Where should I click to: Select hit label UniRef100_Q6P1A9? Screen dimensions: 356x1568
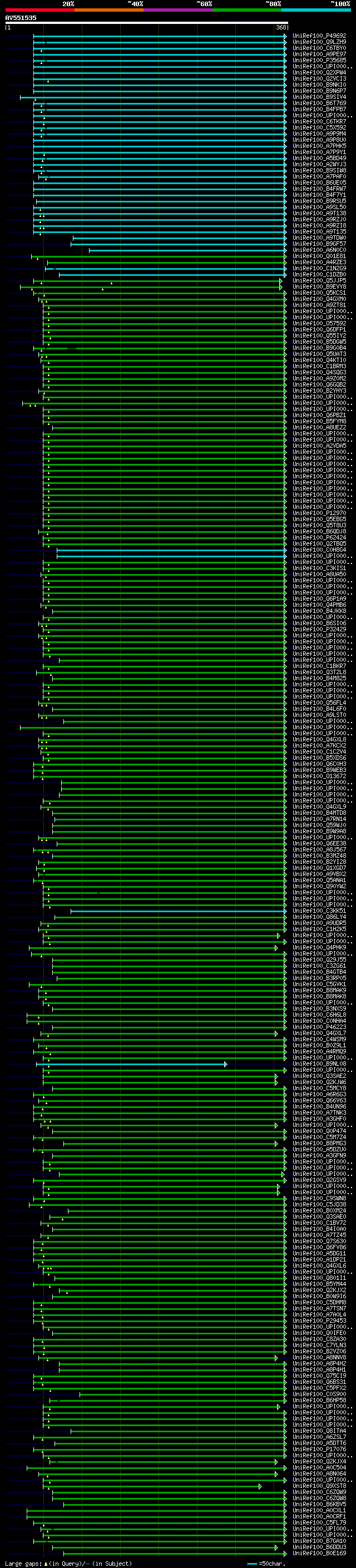pos(319,598)
